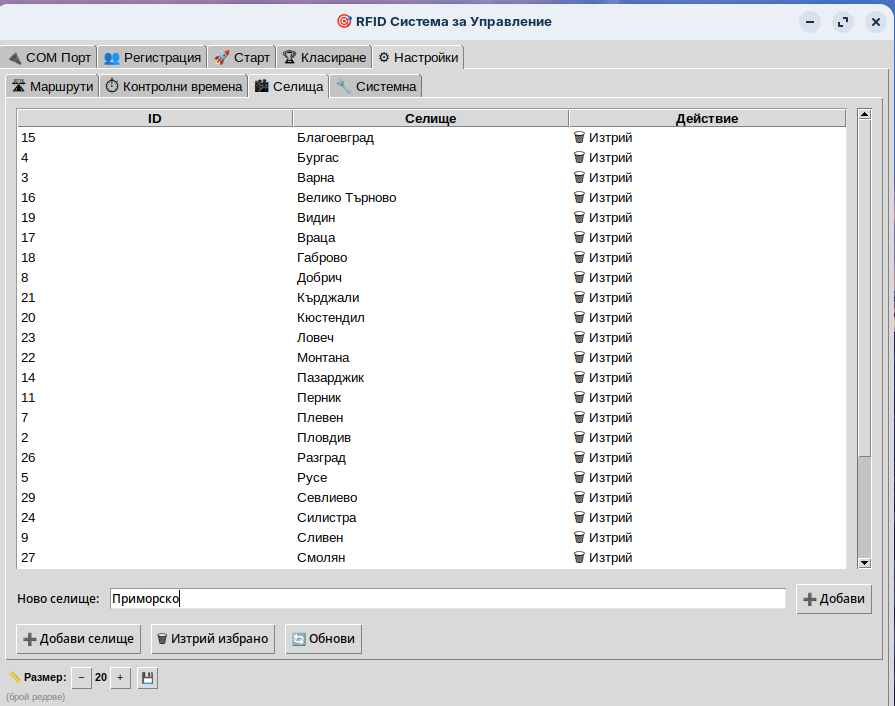895x706 pixels.
Task: Click the Обнови refresh button
Action: click(x=323, y=639)
